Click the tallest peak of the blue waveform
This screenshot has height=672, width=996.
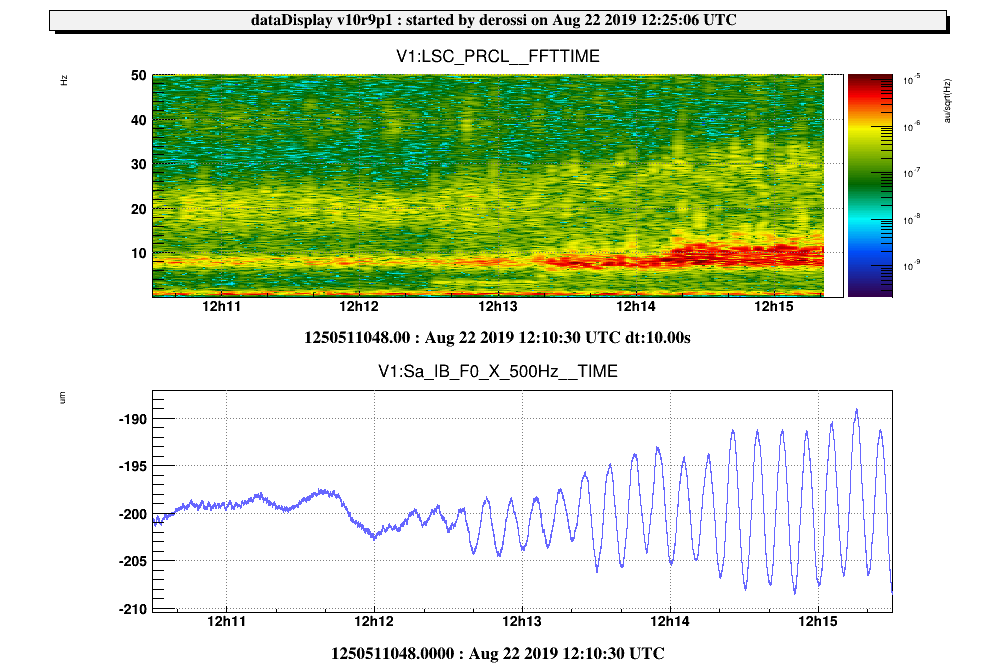856,410
